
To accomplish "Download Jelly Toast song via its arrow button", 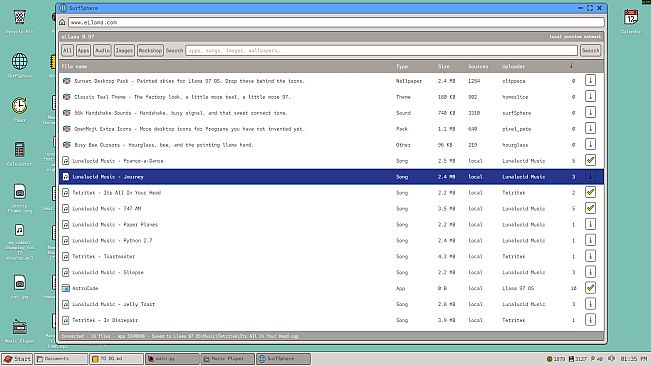I will point(590,304).
